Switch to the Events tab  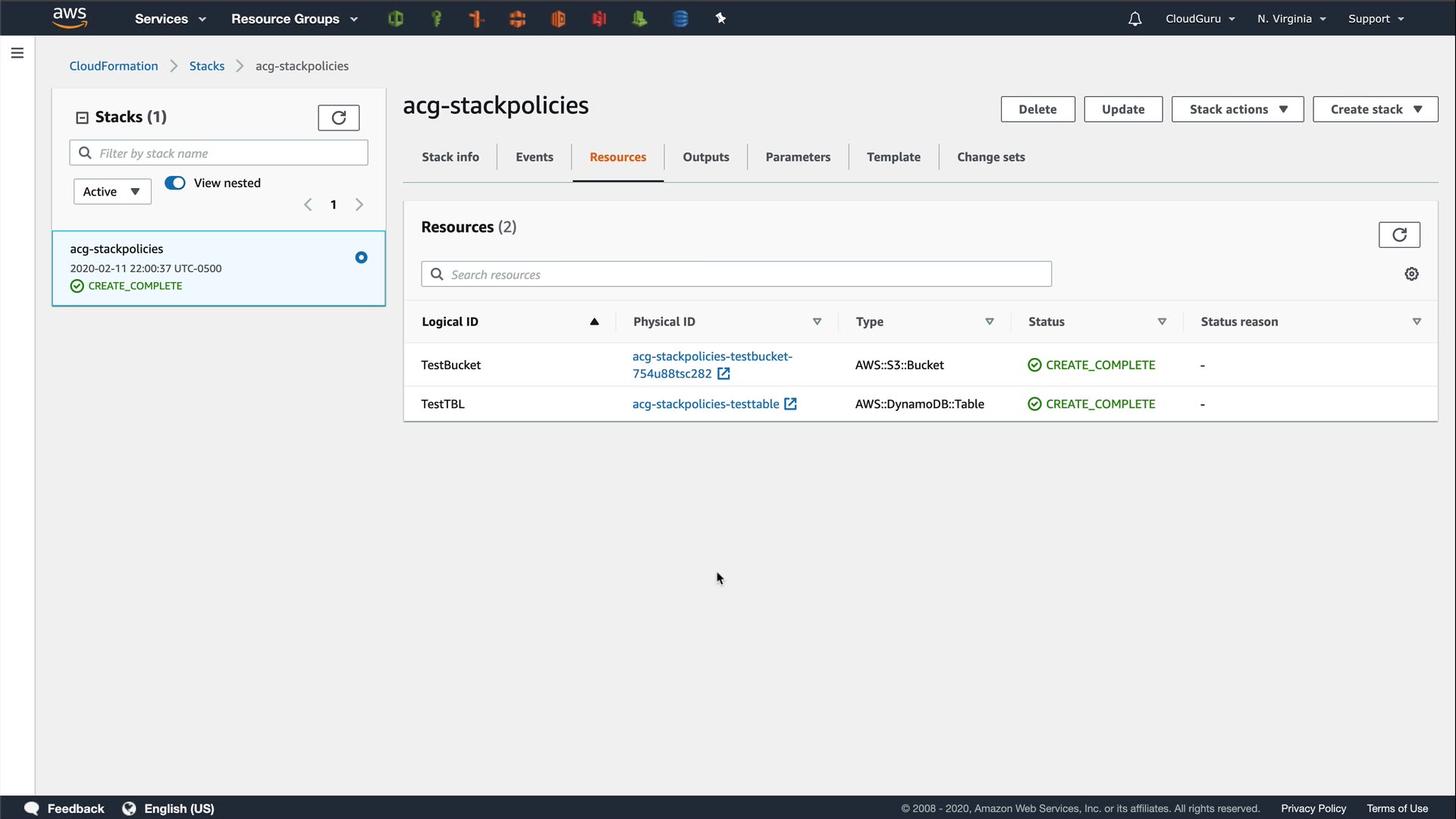point(534,157)
